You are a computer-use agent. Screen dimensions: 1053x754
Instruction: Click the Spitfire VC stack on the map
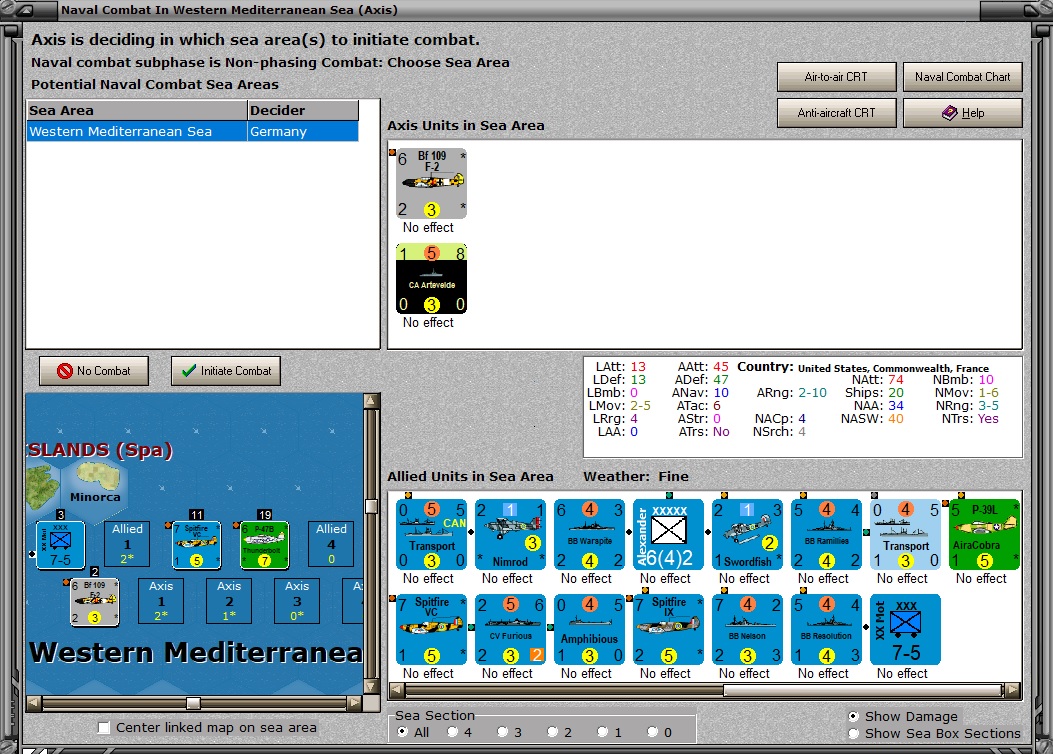click(x=196, y=545)
